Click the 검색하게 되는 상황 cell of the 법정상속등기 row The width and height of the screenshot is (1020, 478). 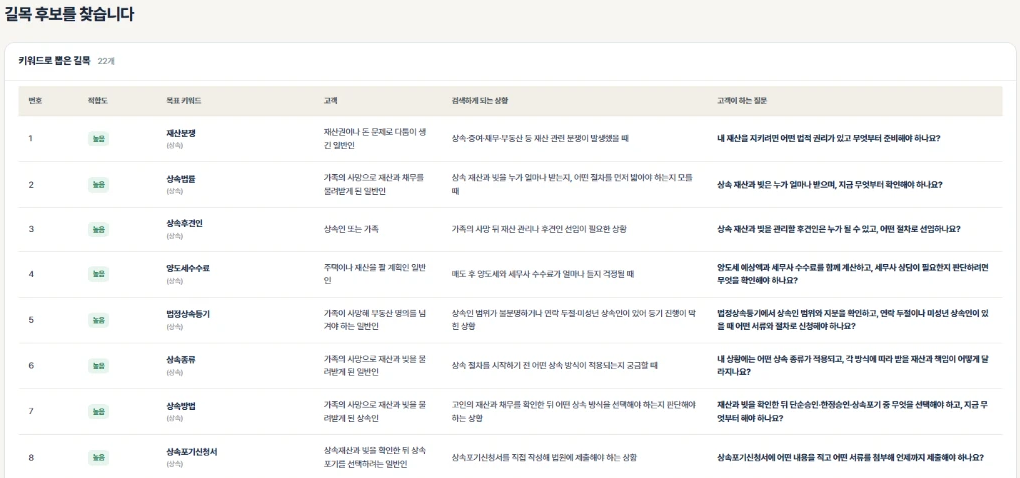[573, 319]
